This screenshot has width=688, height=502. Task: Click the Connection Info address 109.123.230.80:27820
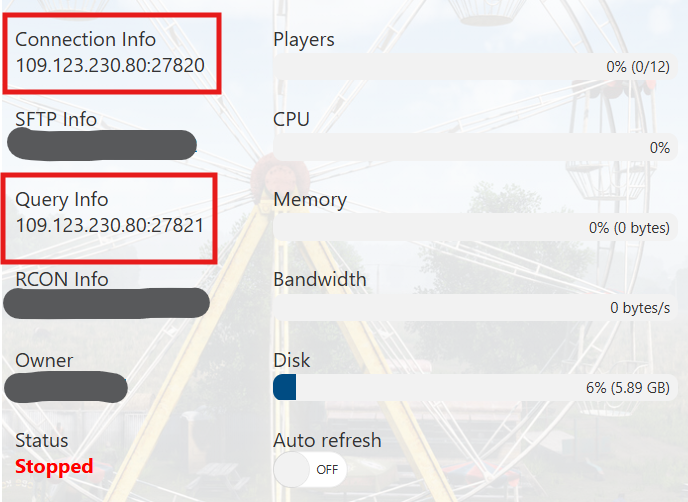[110, 65]
